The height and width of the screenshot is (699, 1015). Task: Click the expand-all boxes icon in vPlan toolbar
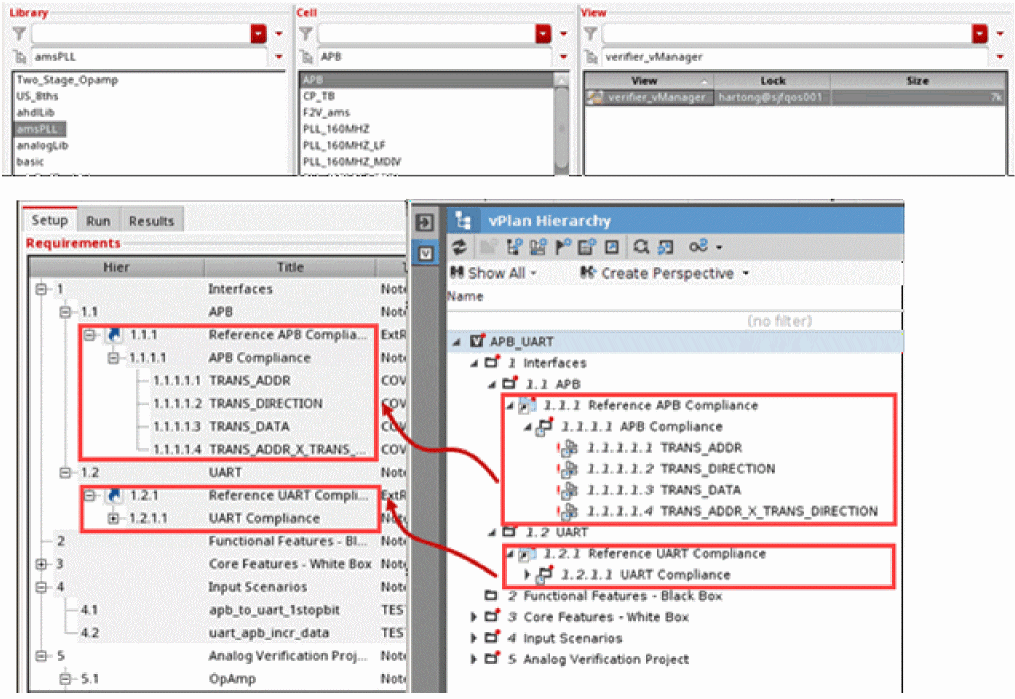(x=665, y=247)
